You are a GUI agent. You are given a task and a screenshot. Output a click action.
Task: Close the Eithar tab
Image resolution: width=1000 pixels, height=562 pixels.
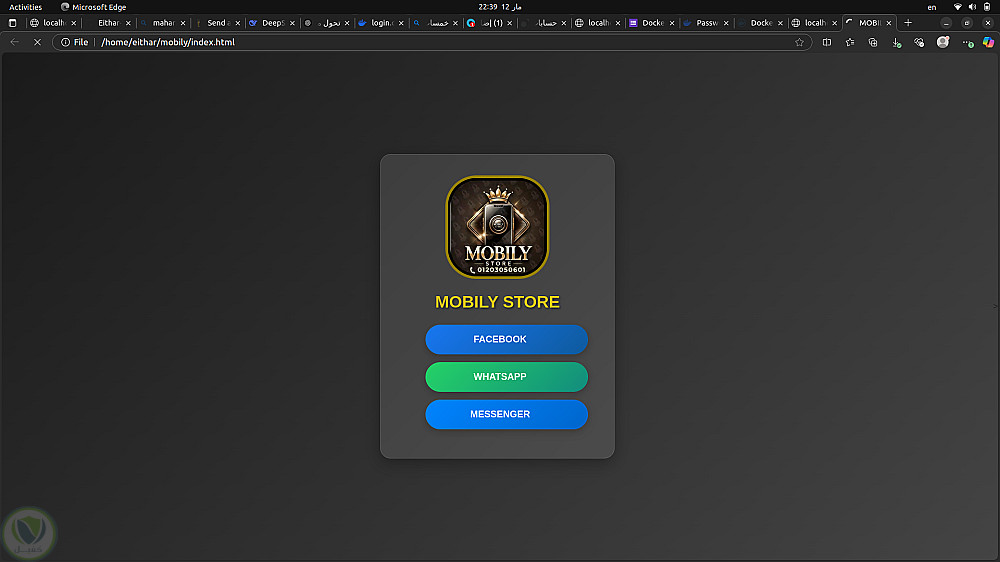128,23
